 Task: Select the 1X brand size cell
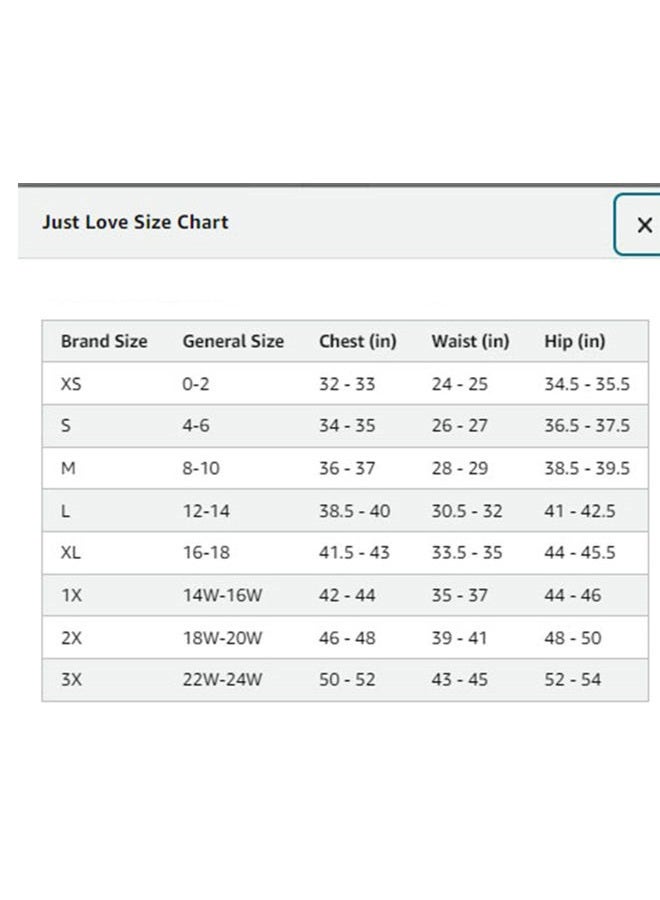click(71, 595)
